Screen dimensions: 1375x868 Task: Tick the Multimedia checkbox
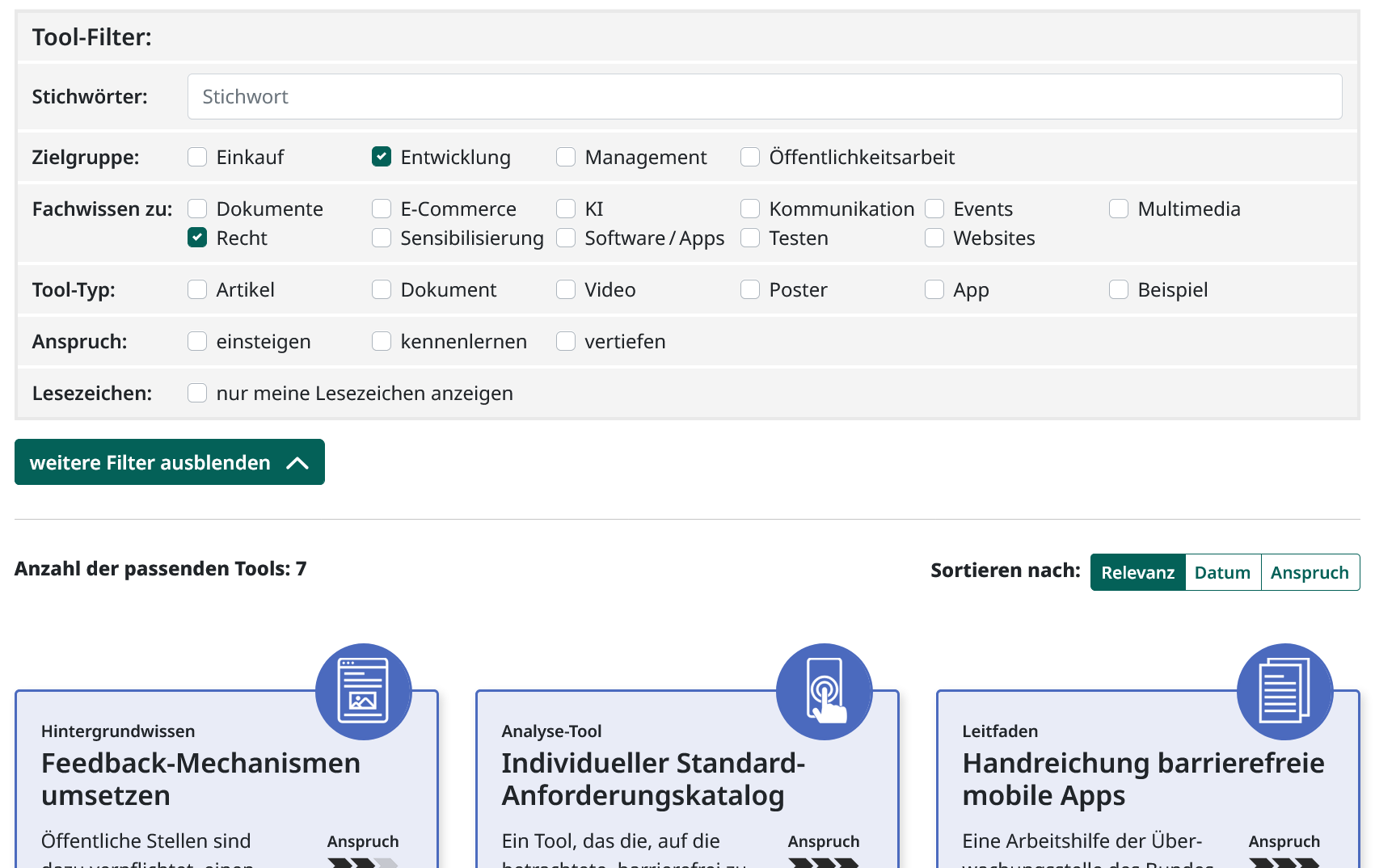pyautogui.click(x=1119, y=209)
